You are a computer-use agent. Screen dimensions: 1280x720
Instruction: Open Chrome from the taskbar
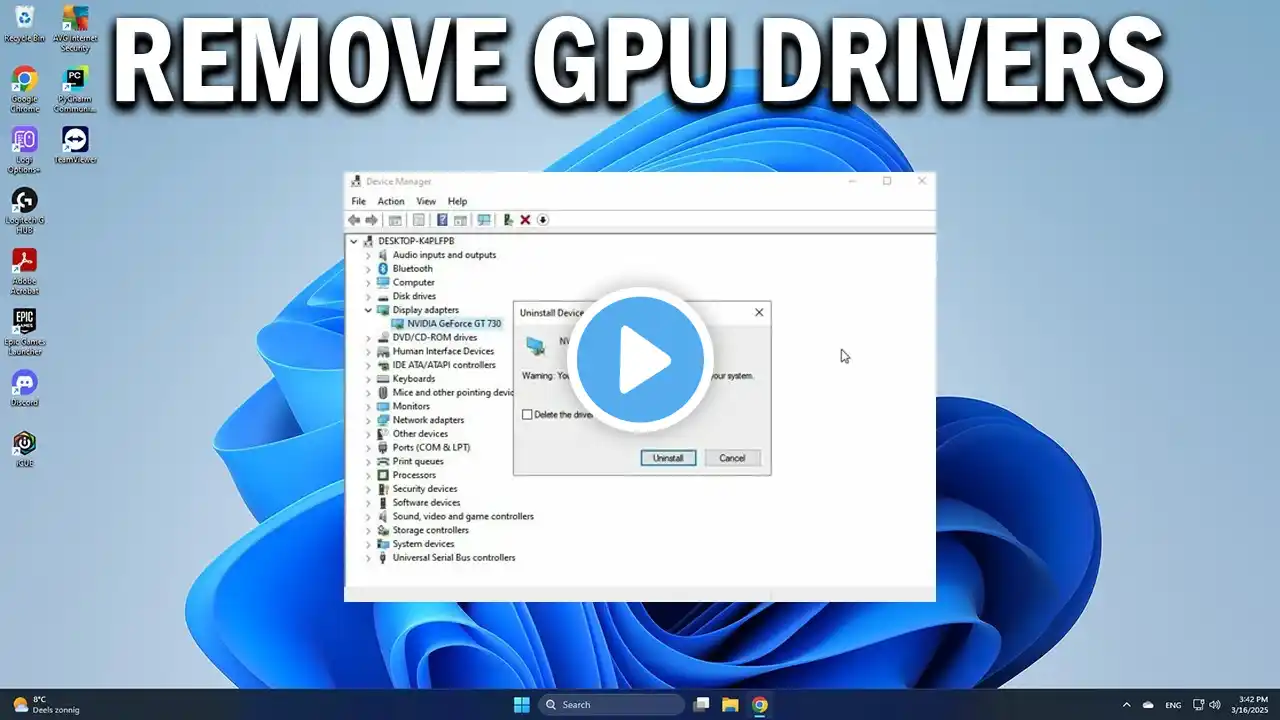[759, 705]
